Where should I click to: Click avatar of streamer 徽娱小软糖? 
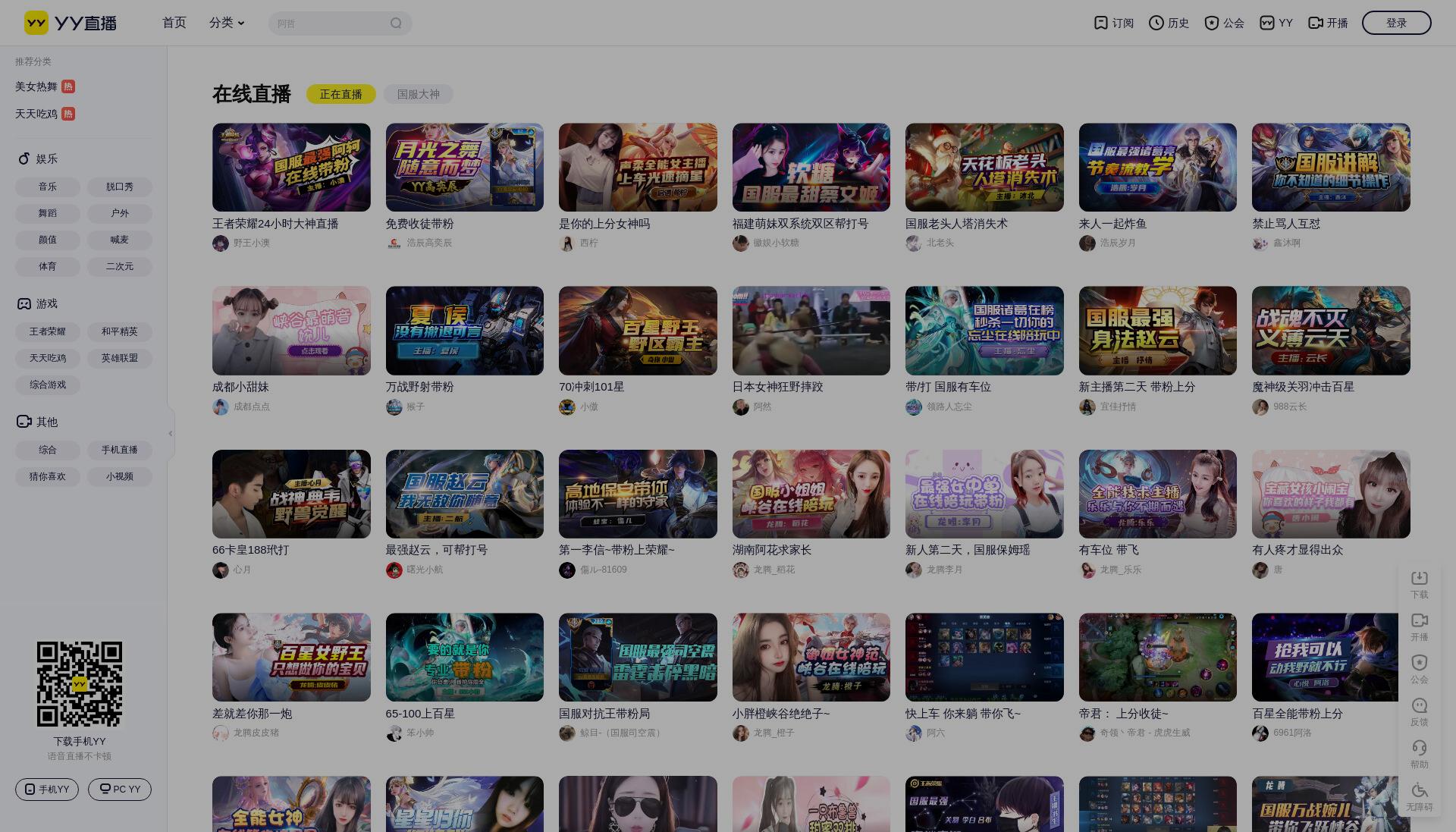coord(741,243)
